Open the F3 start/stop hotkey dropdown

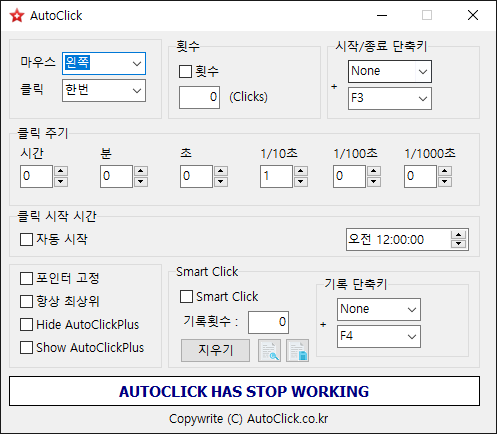390,98
